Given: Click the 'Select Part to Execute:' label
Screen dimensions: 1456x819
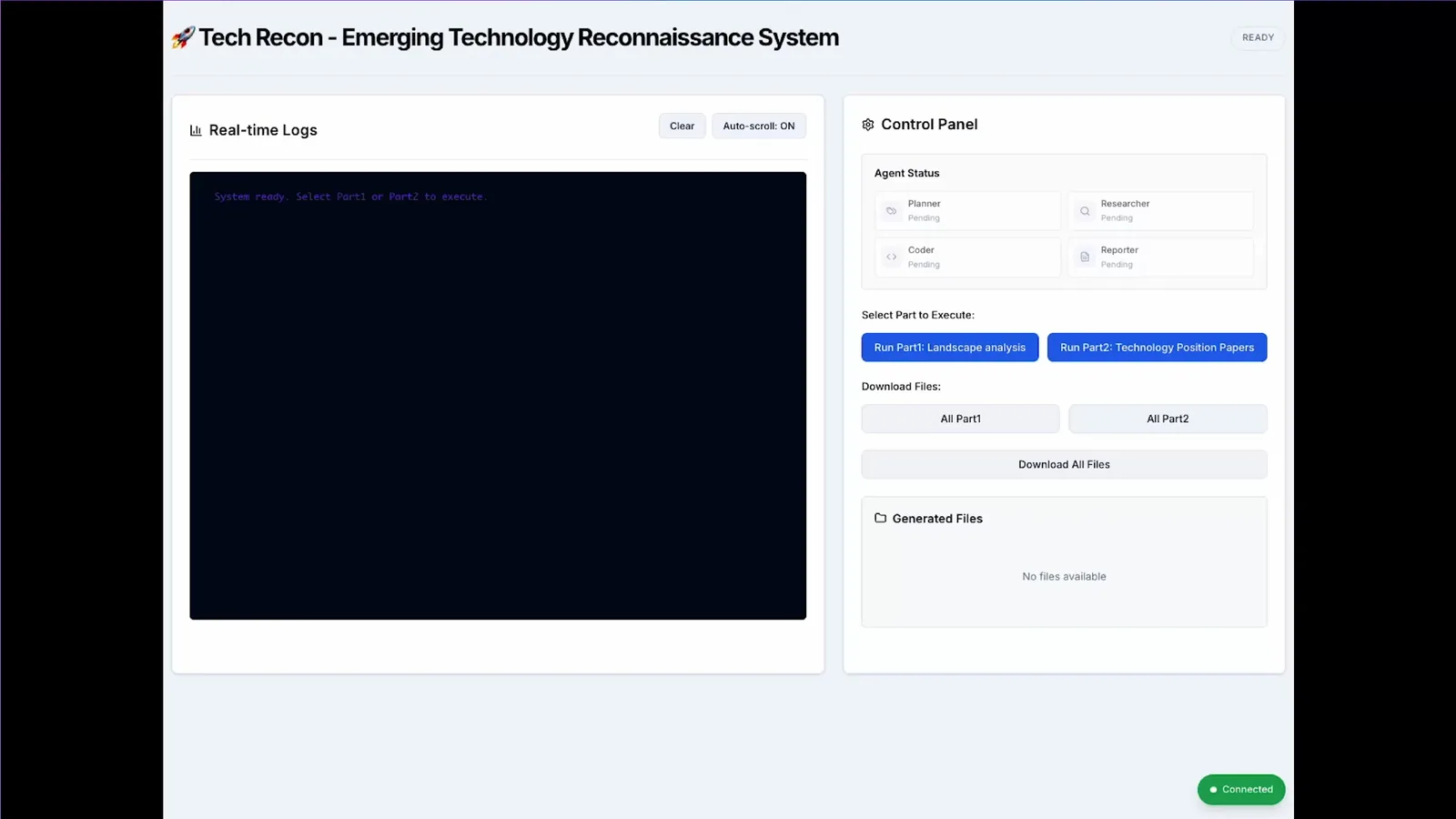Looking at the screenshot, I should 917,315.
